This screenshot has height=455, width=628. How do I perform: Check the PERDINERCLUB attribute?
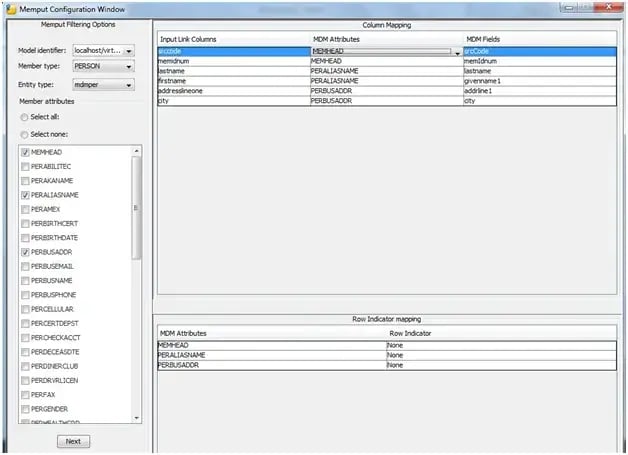coord(25,366)
